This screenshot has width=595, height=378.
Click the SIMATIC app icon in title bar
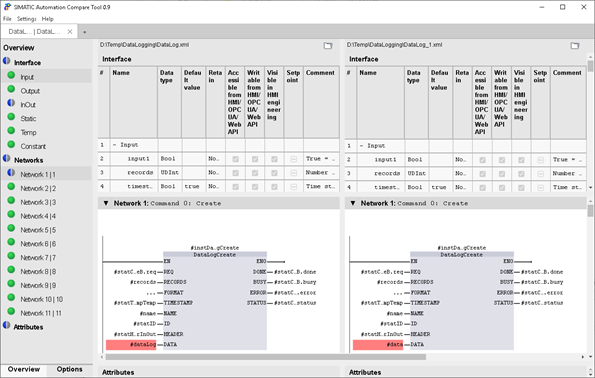click(x=7, y=7)
